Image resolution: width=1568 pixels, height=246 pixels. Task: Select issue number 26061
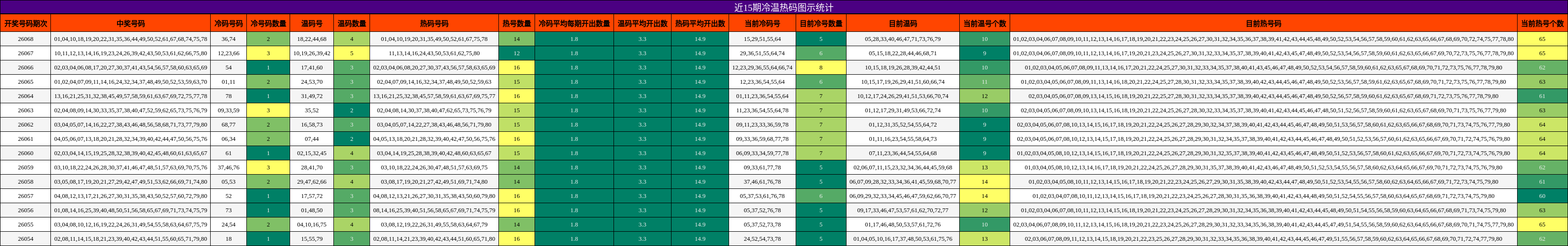pyautogui.click(x=26, y=139)
